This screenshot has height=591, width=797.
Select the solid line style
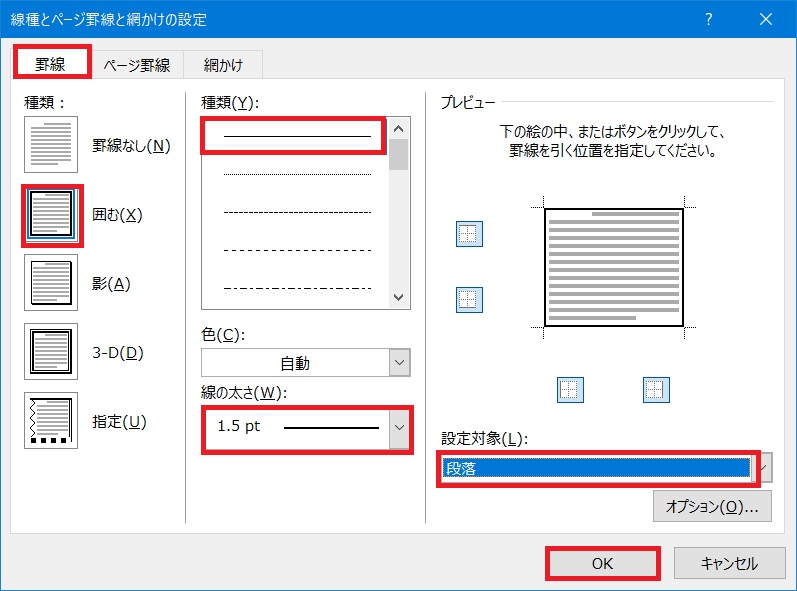coord(297,136)
